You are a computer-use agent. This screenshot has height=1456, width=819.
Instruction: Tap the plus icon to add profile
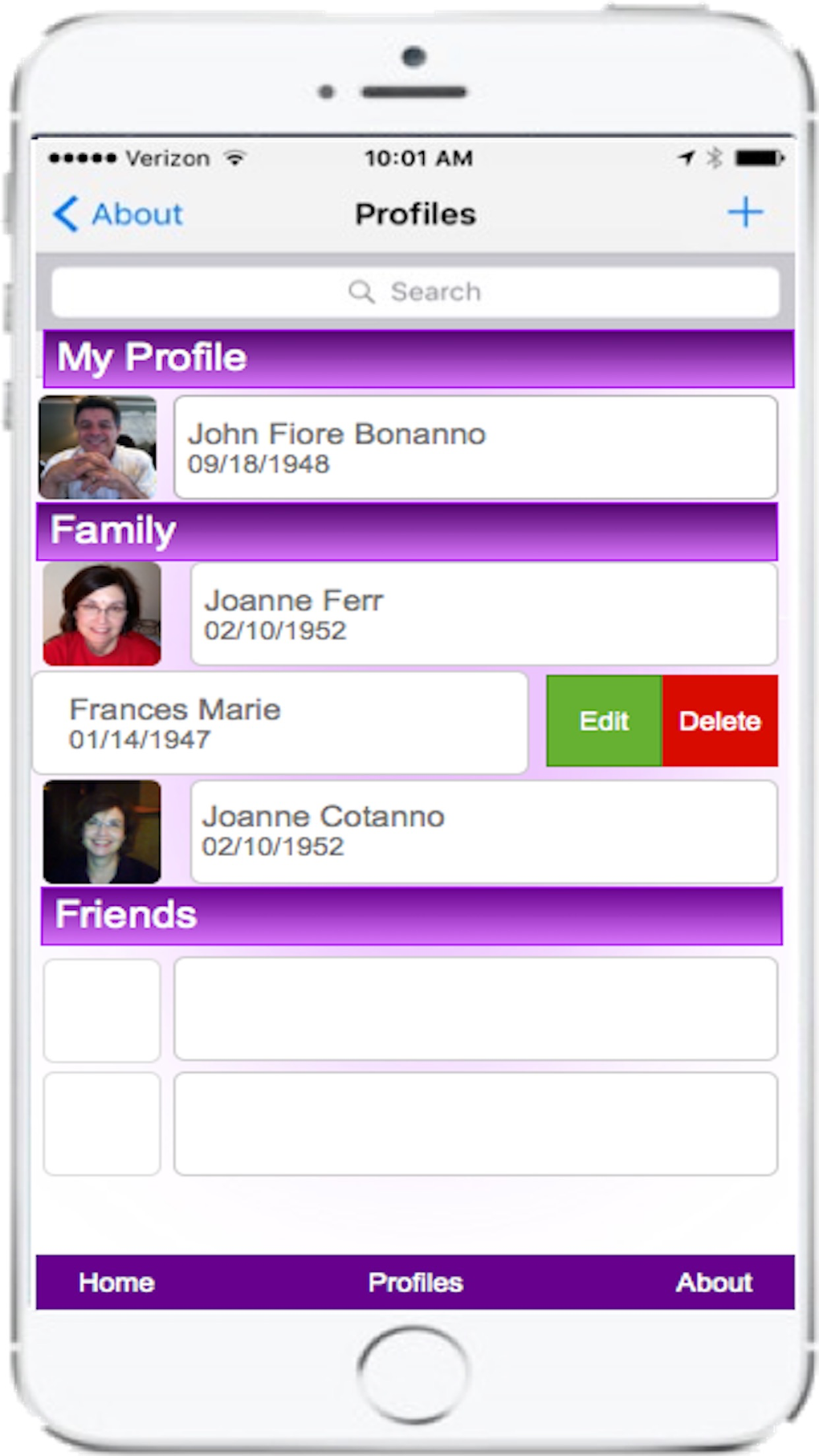(745, 213)
